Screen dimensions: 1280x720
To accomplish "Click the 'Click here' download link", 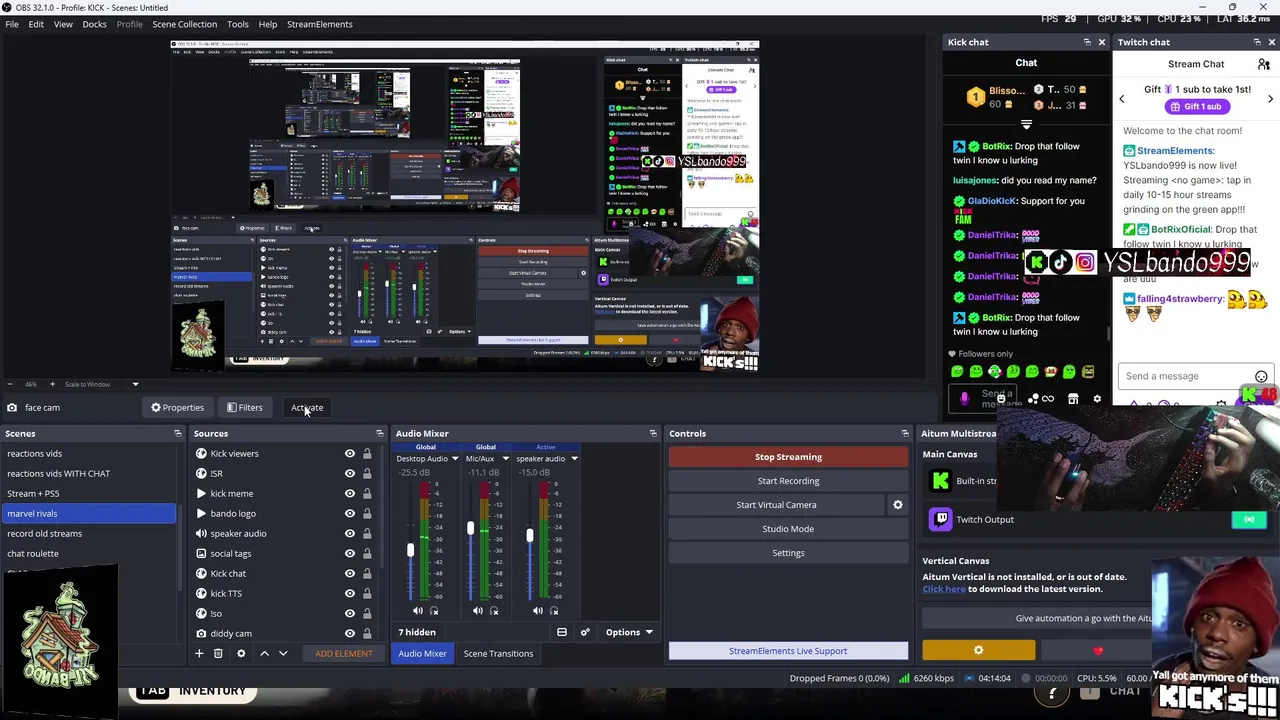I will tap(944, 589).
